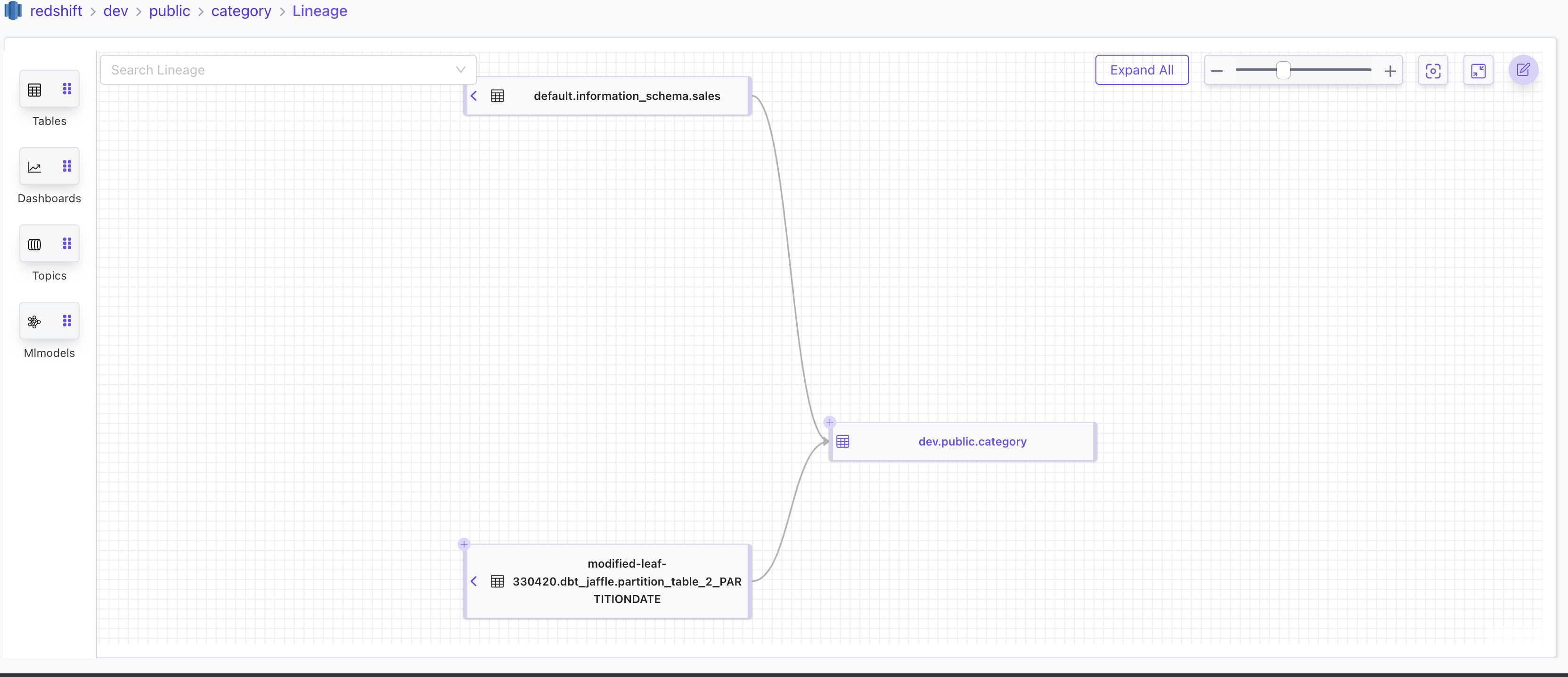
Task: Adjust the zoom level slider
Action: (1283, 70)
